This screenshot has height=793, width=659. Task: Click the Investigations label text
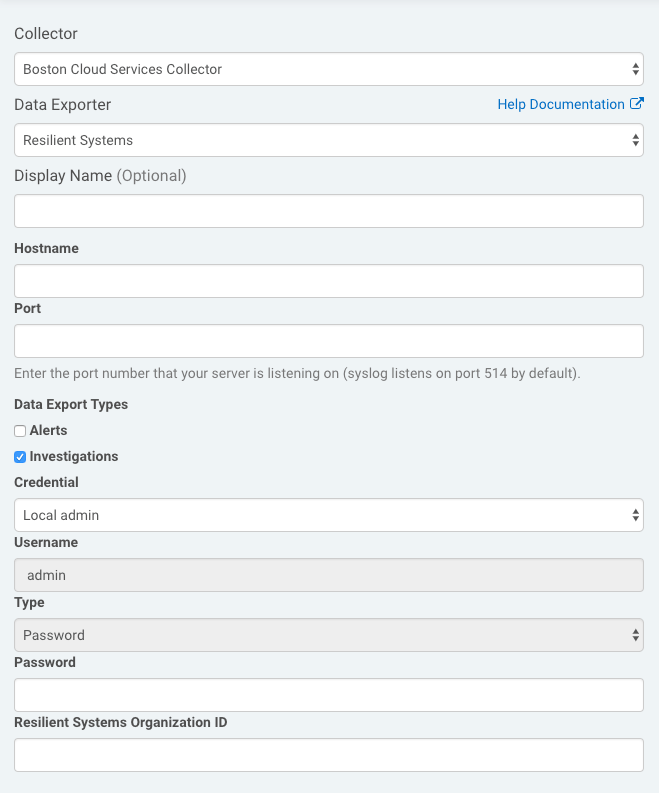point(74,456)
